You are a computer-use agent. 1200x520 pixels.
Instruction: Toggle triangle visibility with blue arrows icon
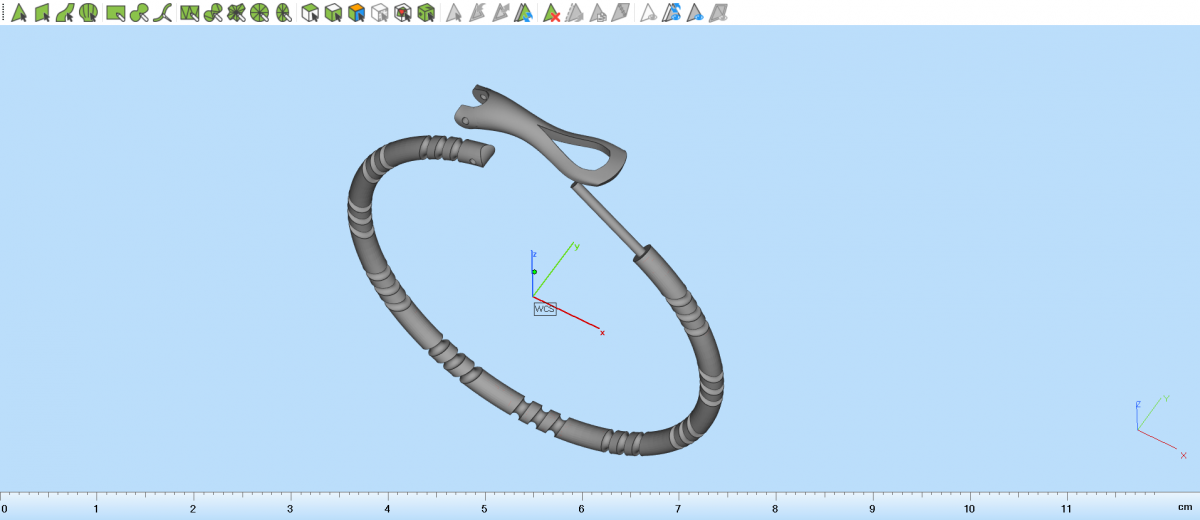click(671, 13)
